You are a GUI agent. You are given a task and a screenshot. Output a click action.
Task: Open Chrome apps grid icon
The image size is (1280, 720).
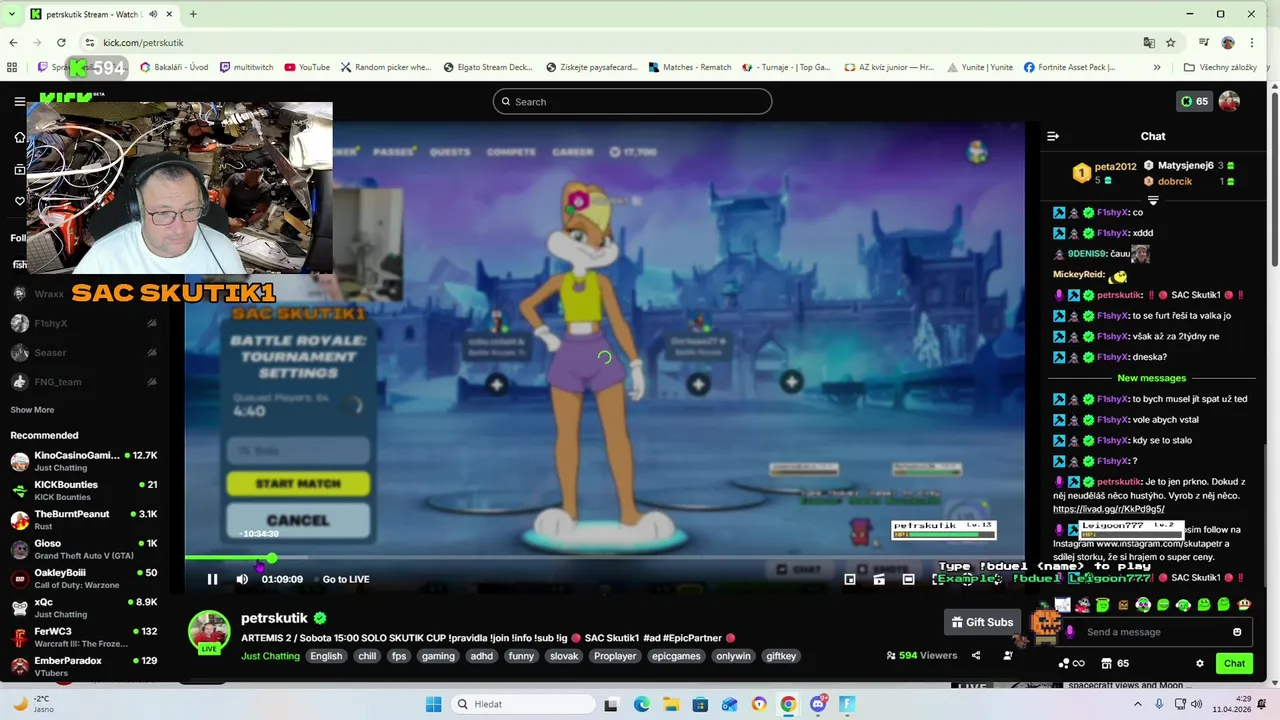tap(12, 67)
